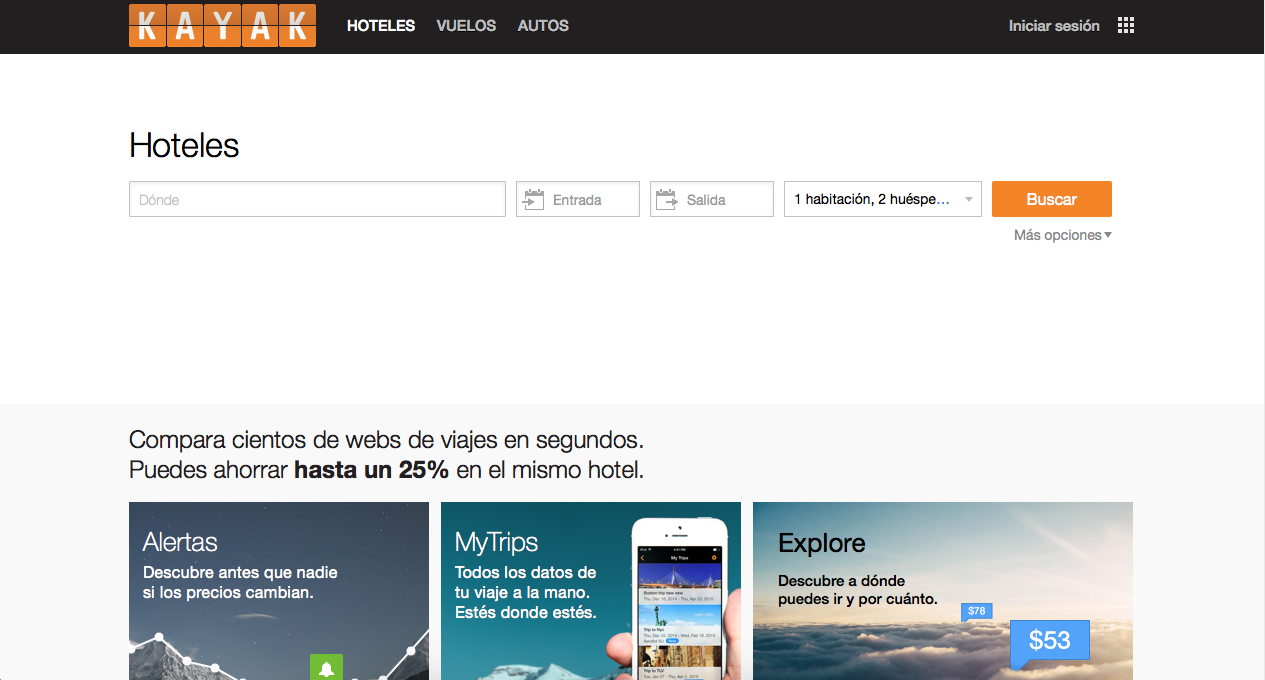Switch to the VUELOS tab

pyautogui.click(x=466, y=26)
